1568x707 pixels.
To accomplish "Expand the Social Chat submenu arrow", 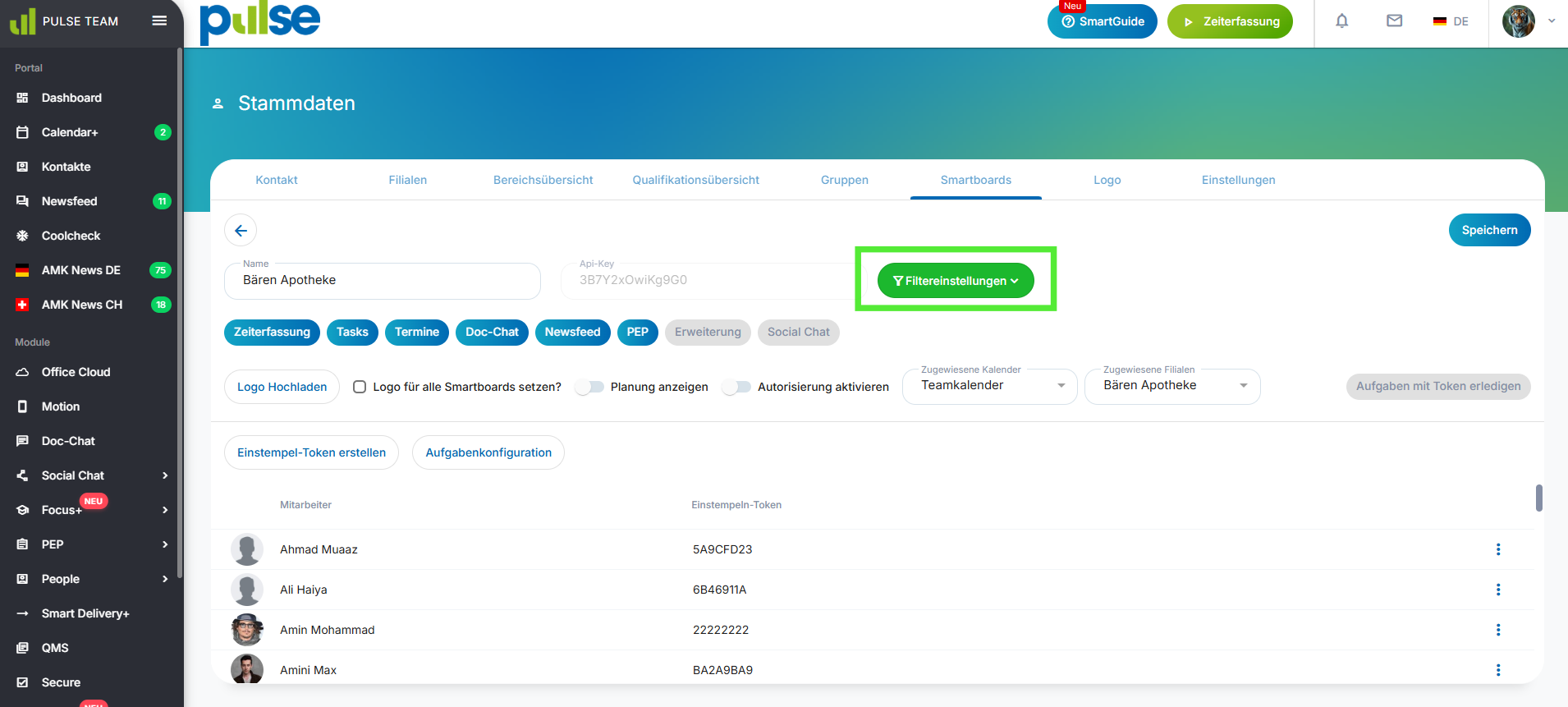I will (165, 475).
